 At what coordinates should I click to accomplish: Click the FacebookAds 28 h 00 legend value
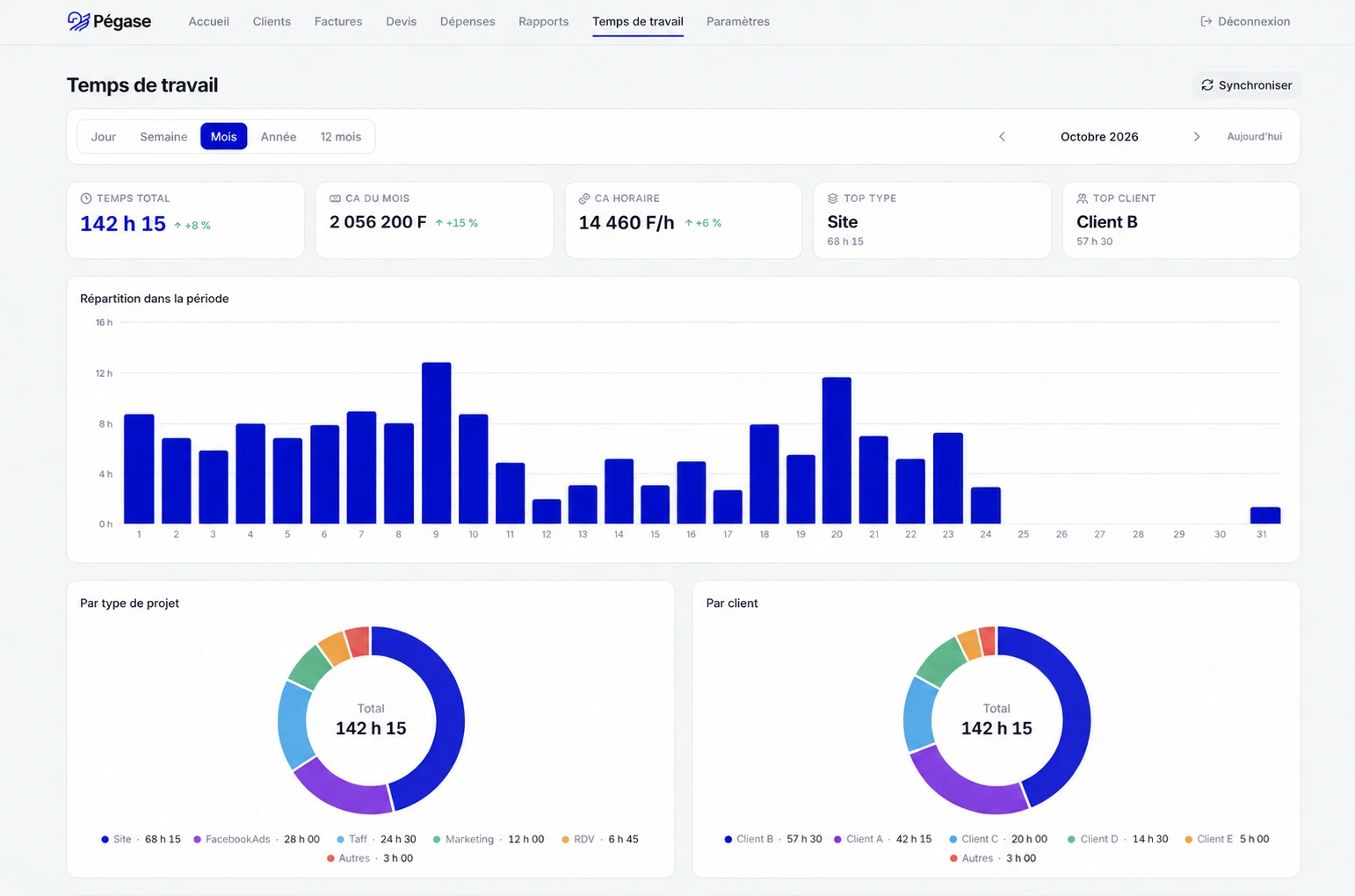click(301, 840)
